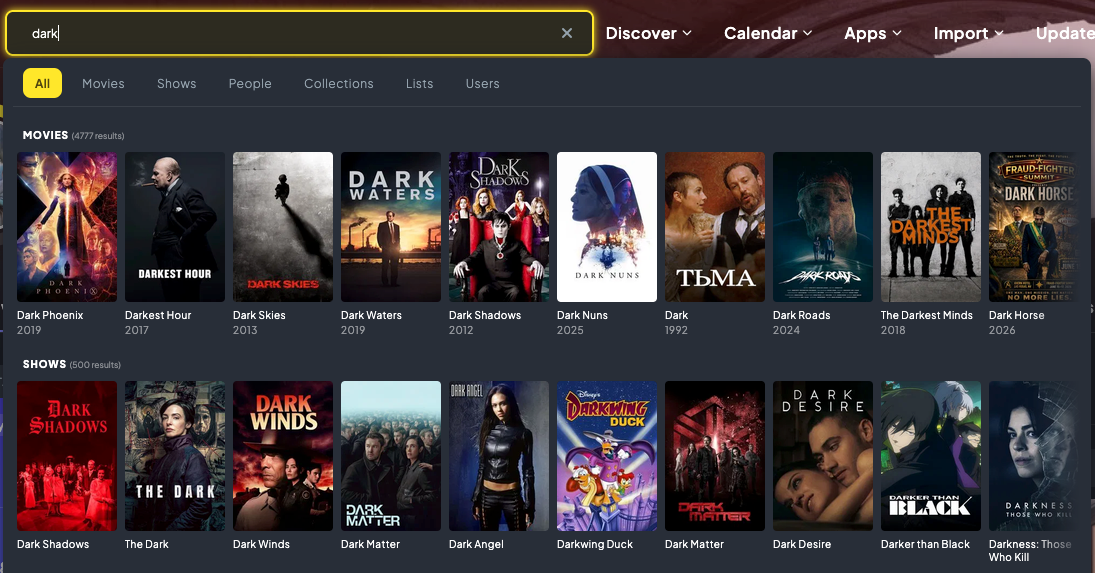Open the Dark 1992 movie poster
Image resolution: width=1095 pixels, height=573 pixels.
point(715,227)
